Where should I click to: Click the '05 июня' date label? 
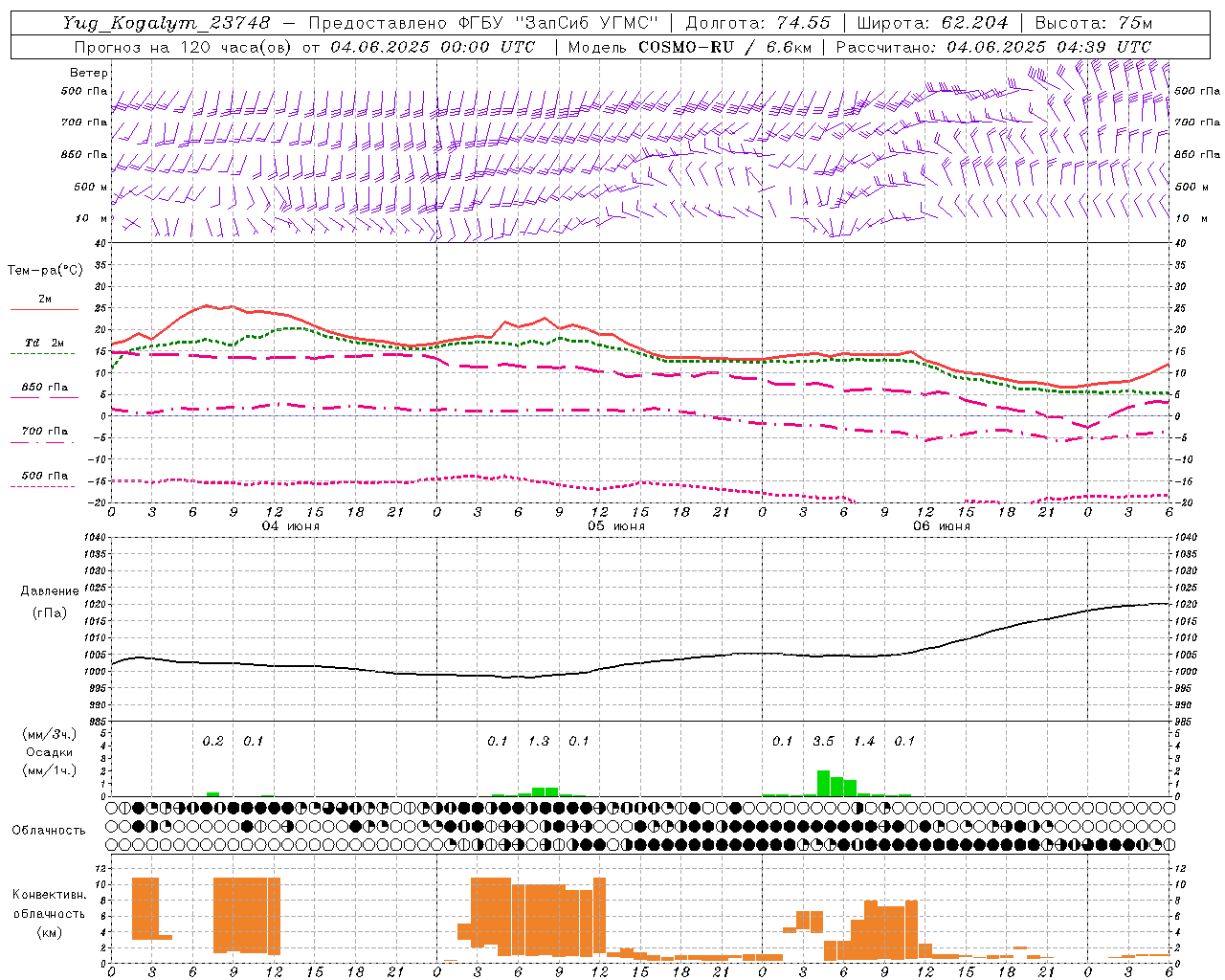click(616, 526)
